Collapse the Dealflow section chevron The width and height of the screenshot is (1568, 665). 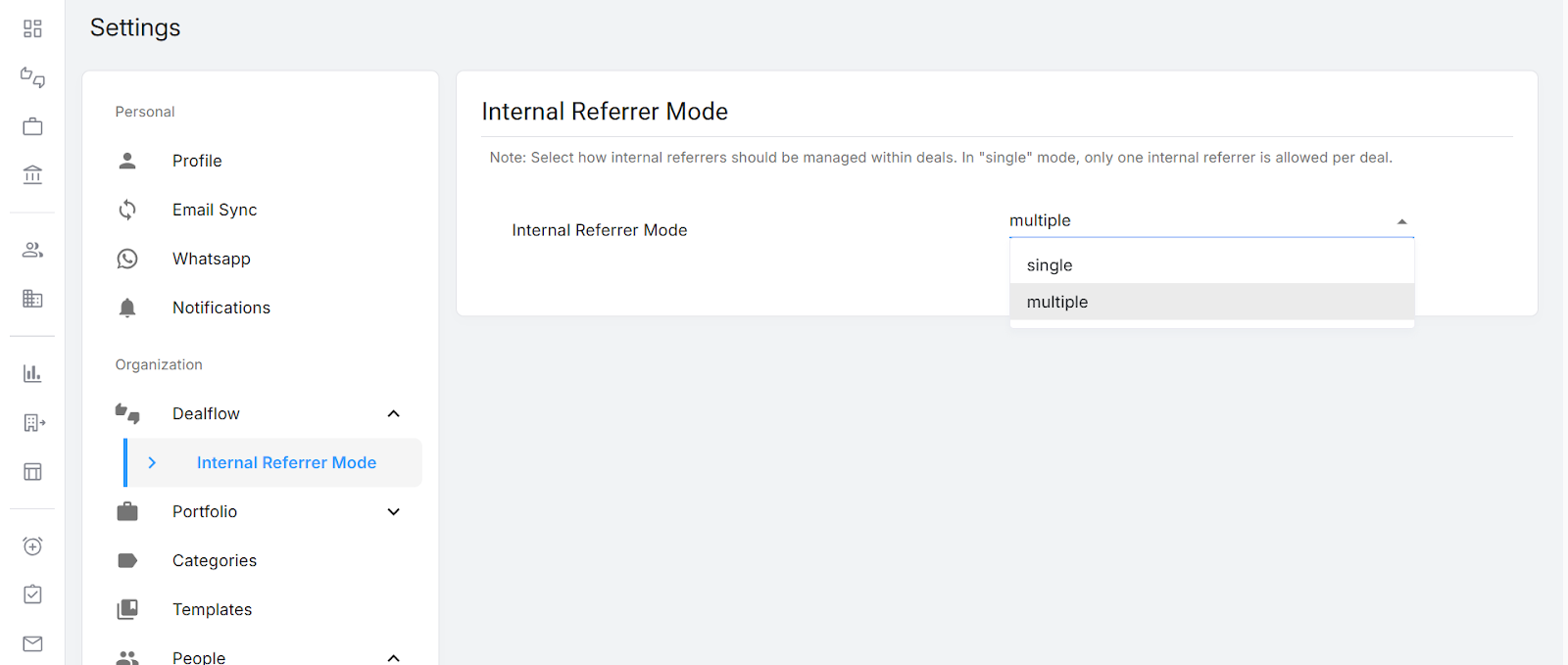[394, 413]
